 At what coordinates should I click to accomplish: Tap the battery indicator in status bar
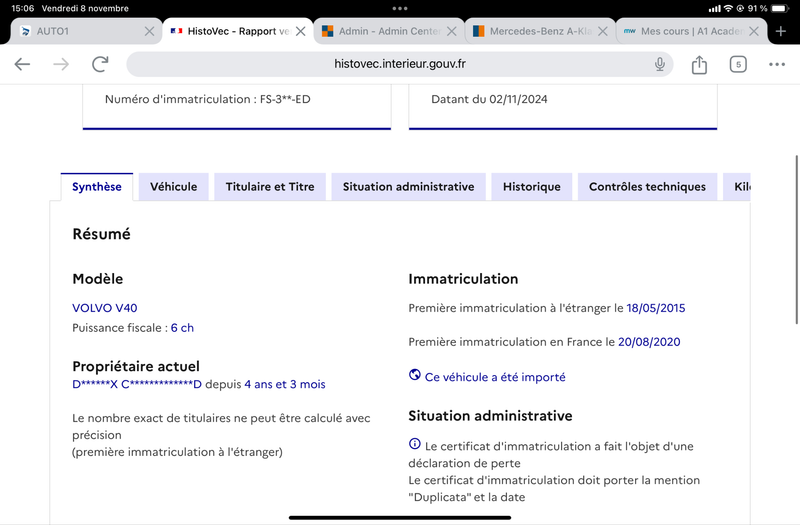click(780, 8)
